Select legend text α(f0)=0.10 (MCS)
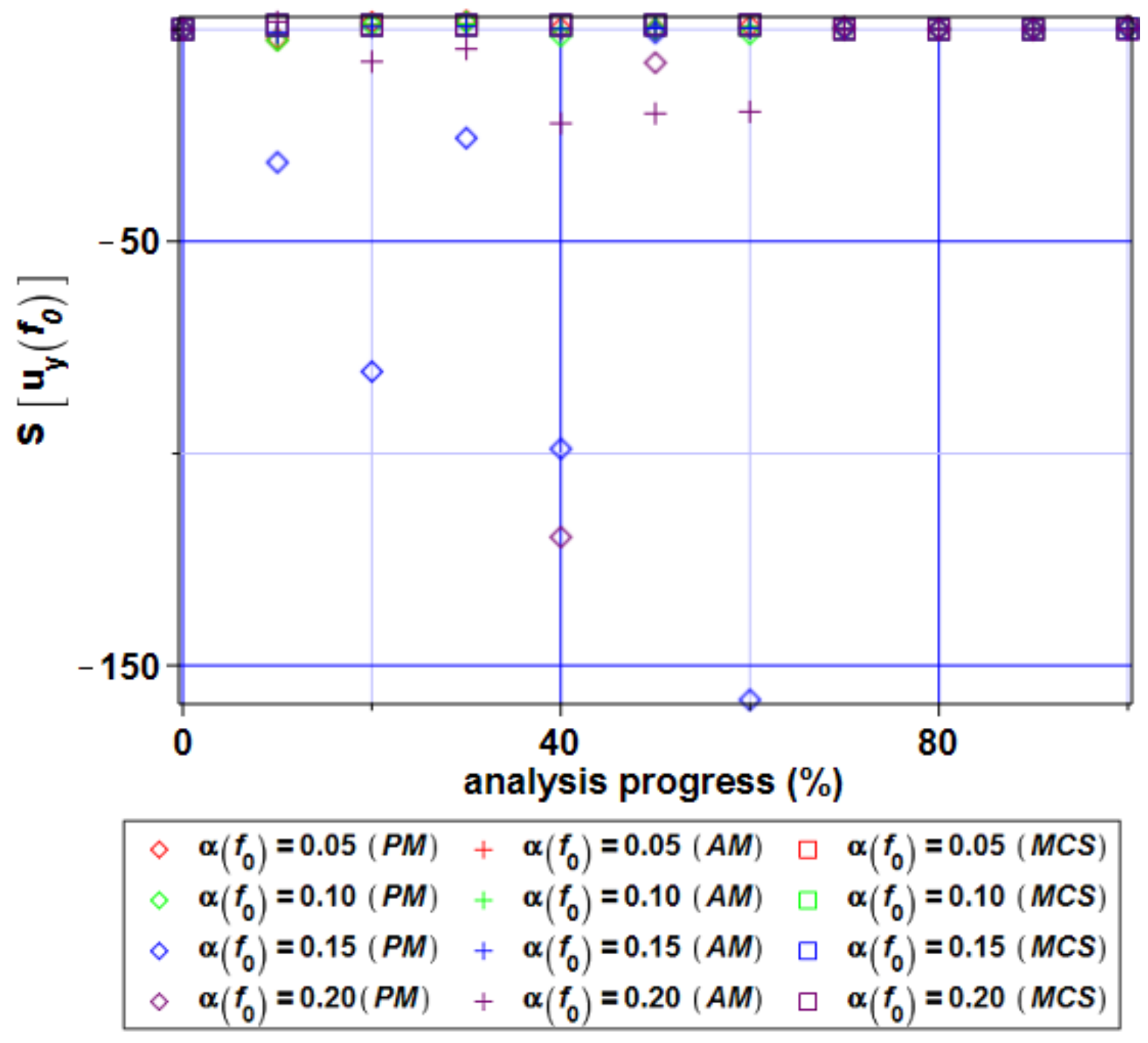The width and height of the screenshot is (1148, 1043). pyautogui.click(x=977, y=902)
